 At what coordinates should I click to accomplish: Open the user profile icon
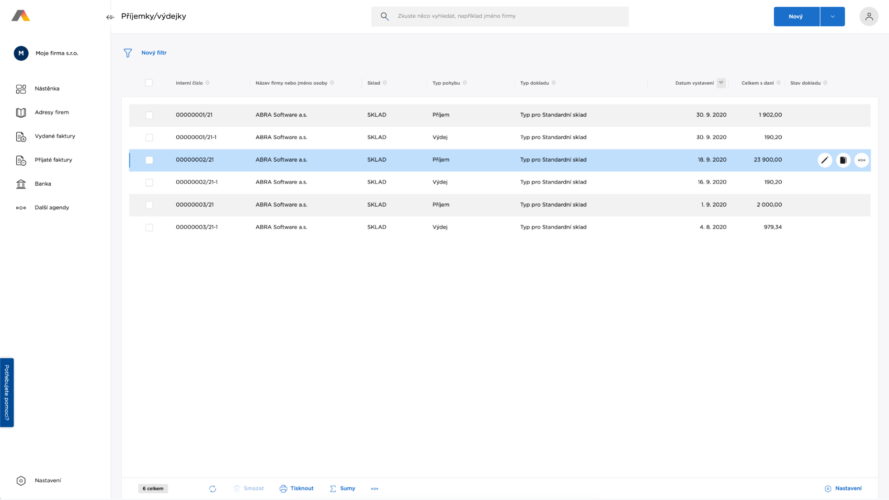(x=868, y=16)
